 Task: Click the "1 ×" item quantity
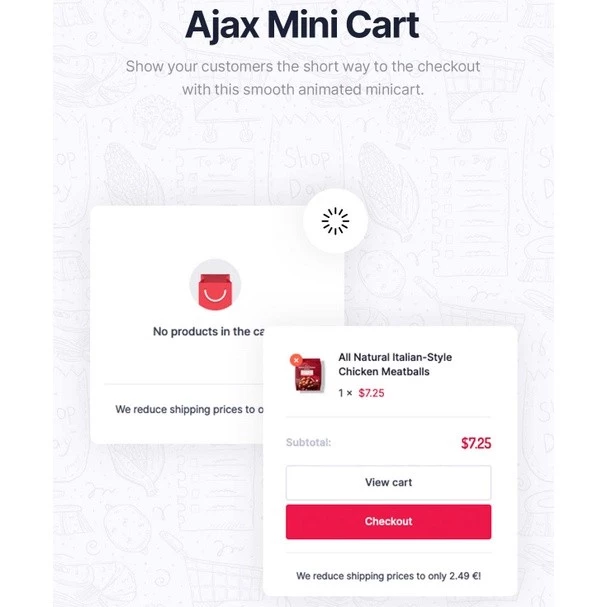346,393
